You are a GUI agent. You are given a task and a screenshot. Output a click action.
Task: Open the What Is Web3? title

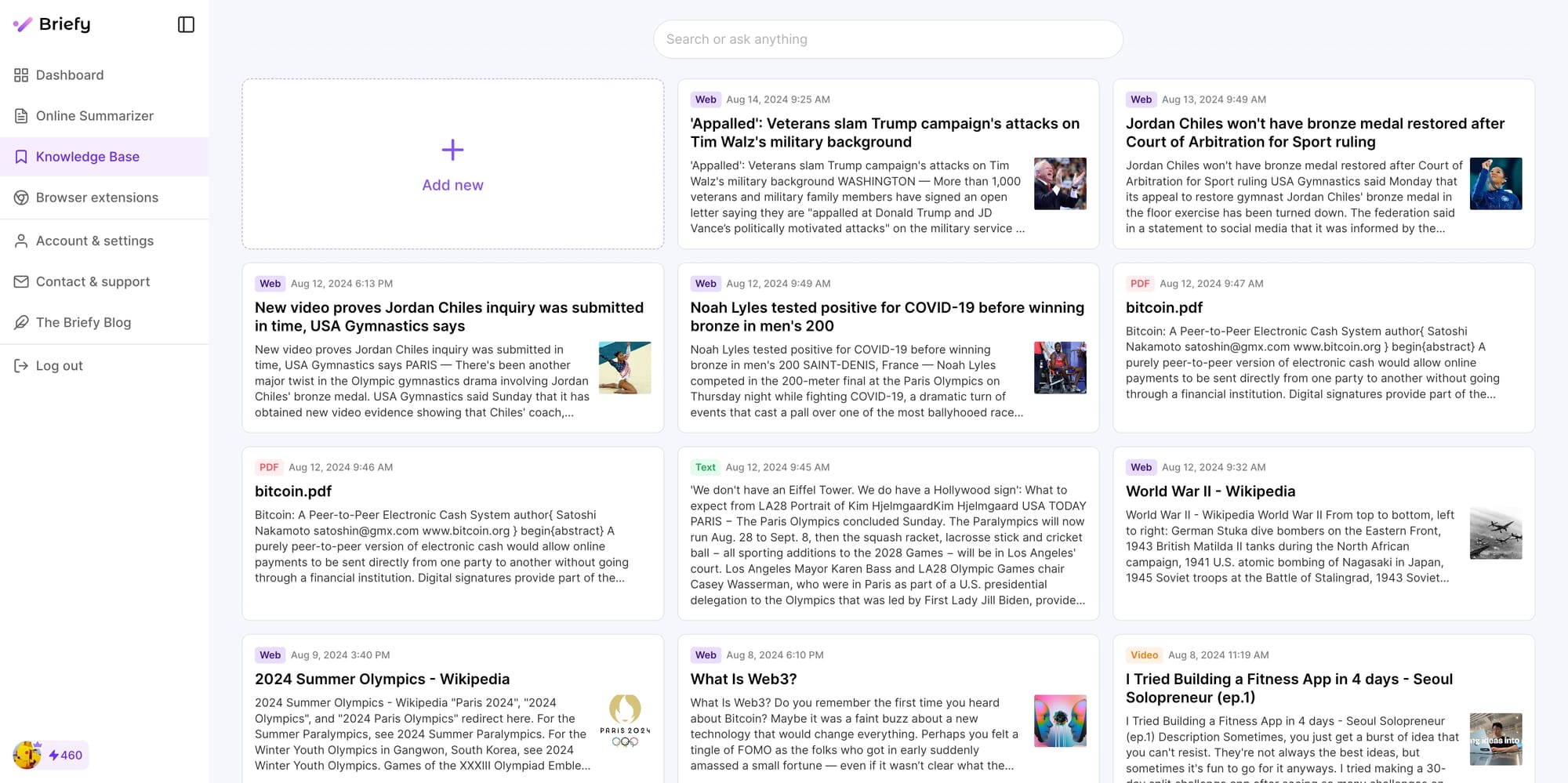[x=743, y=680]
